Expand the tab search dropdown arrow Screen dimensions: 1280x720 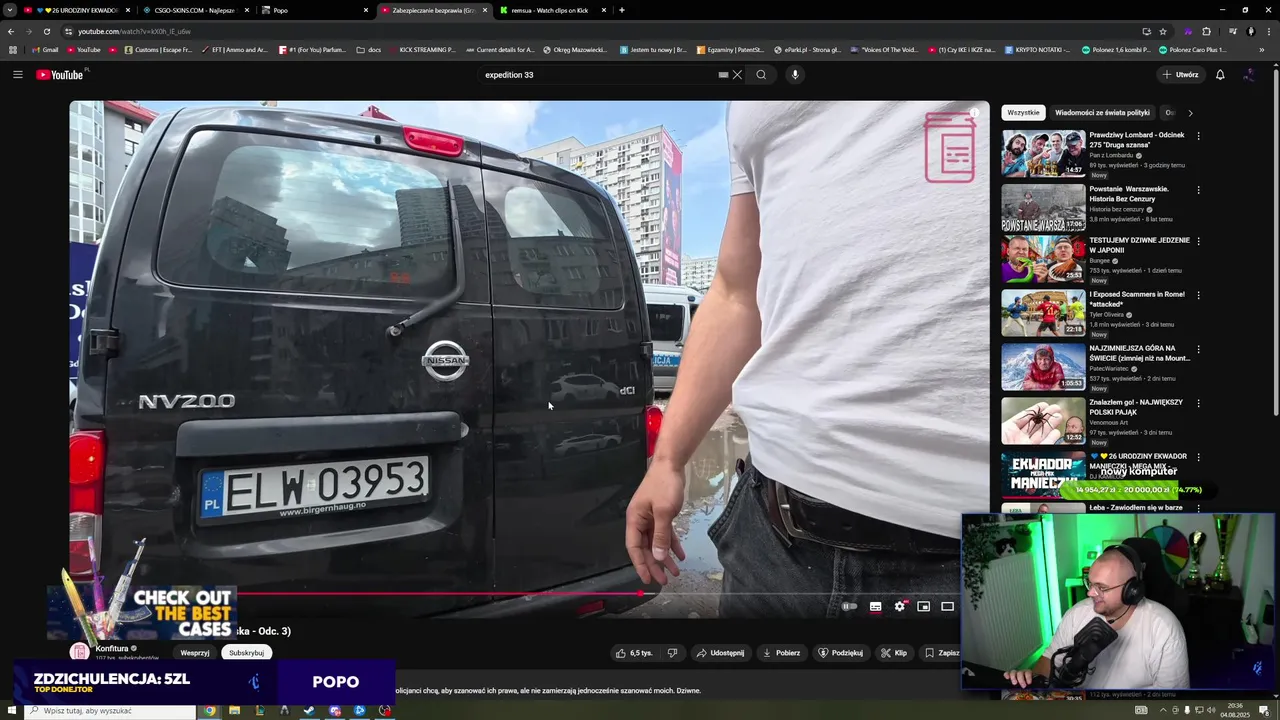pos(10,10)
